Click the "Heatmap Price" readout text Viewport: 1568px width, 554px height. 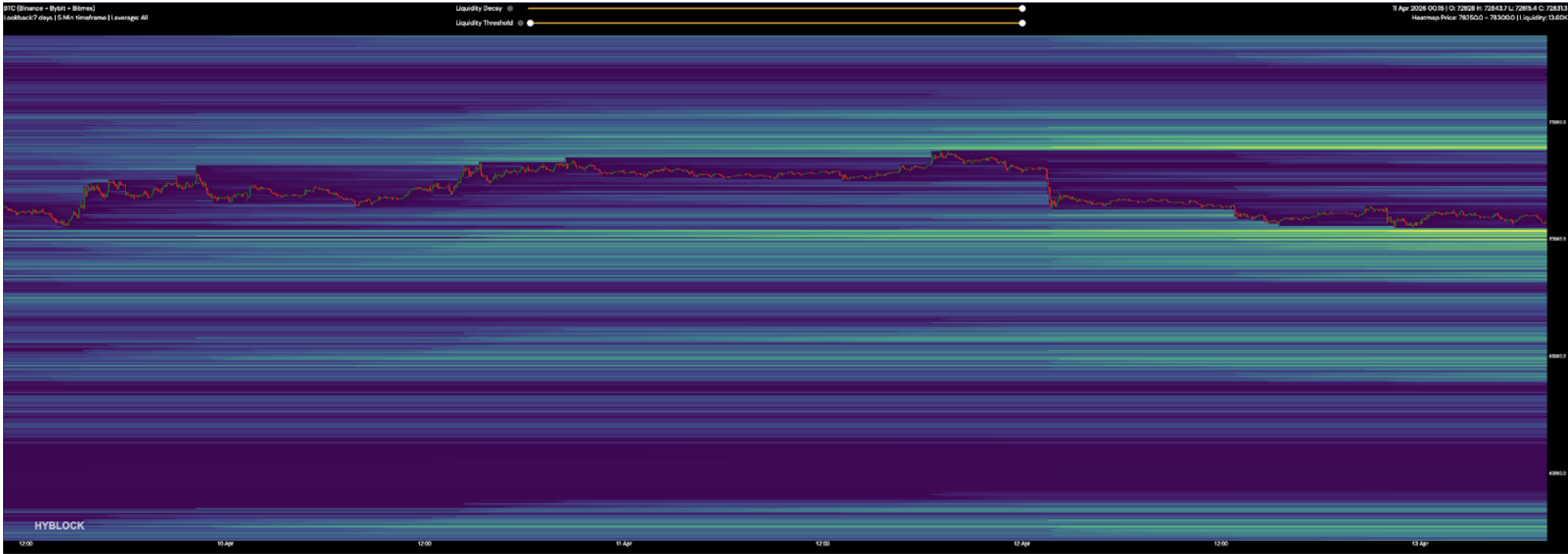(x=1490, y=18)
